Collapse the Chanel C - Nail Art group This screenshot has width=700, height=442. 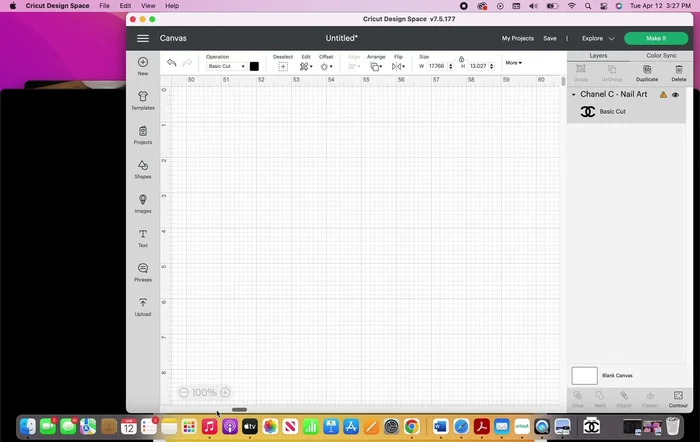(574, 95)
